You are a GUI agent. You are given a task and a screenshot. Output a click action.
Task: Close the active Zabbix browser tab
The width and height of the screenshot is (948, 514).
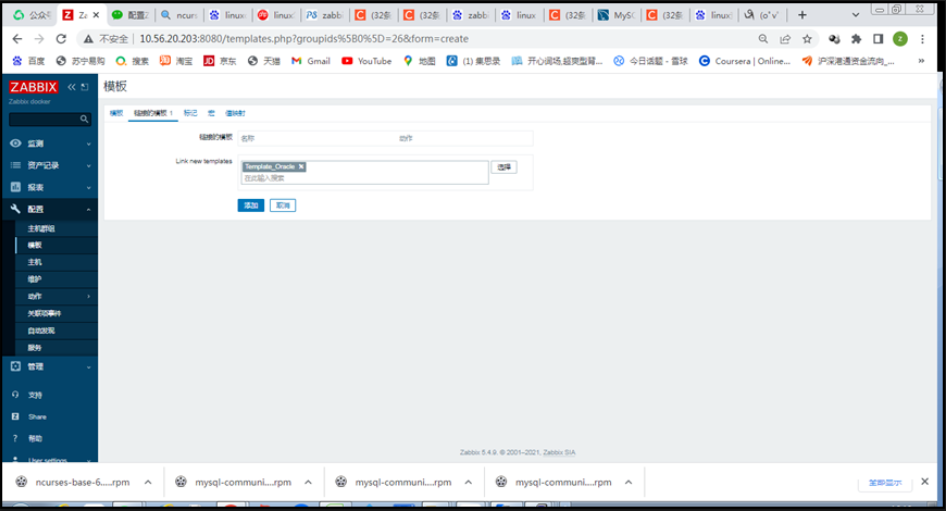coord(96,15)
